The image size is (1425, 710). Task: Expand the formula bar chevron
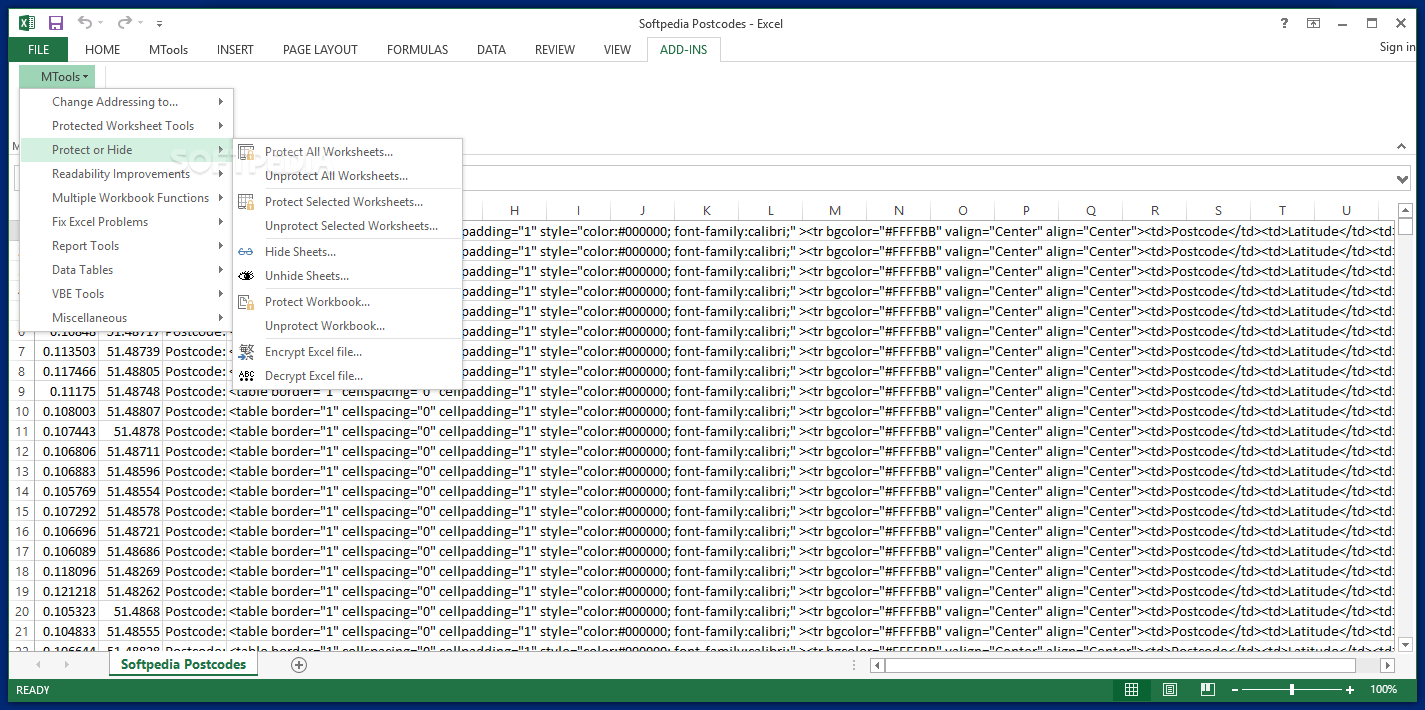click(1402, 179)
